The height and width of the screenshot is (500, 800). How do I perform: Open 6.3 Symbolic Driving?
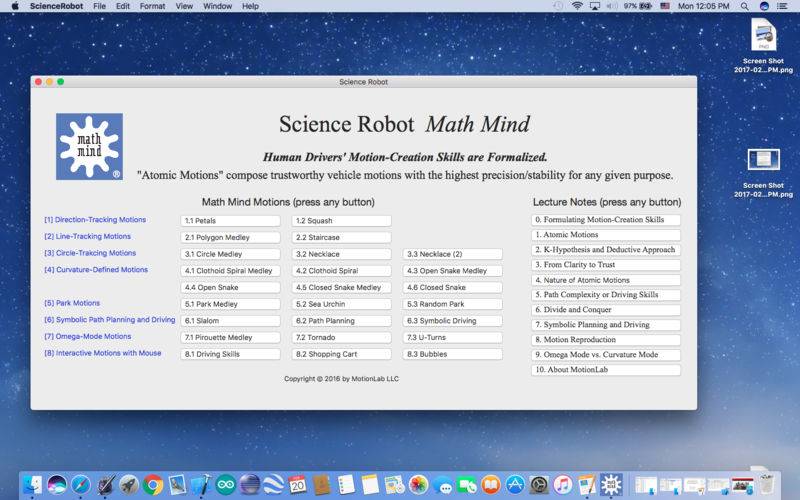tap(453, 320)
